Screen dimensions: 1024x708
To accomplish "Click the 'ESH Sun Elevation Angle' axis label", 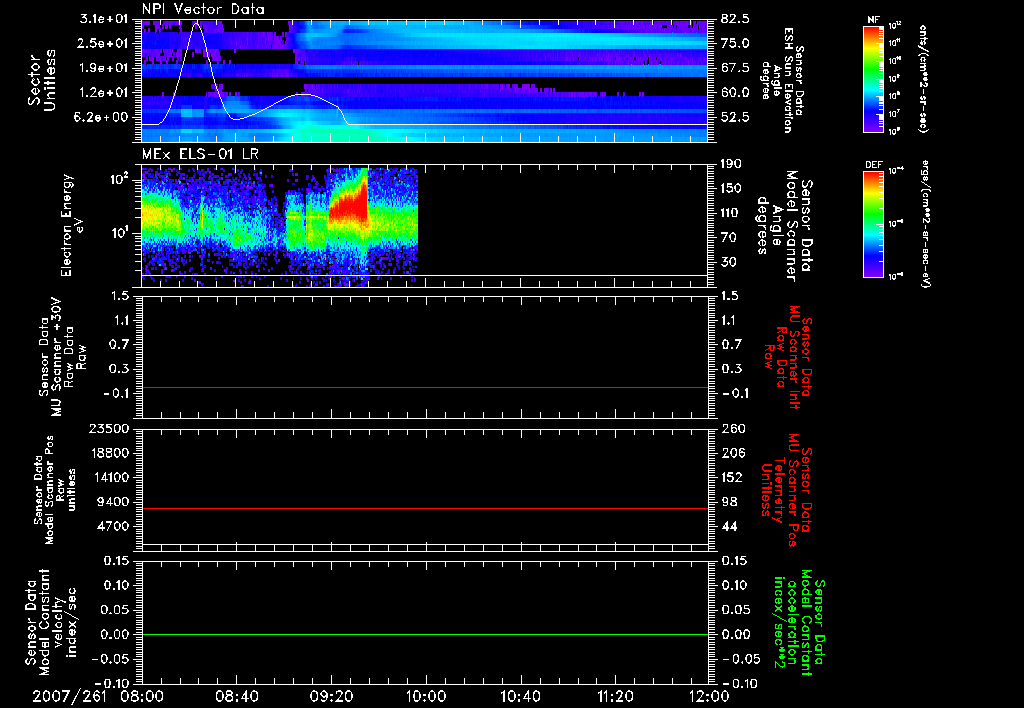I will point(782,80).
